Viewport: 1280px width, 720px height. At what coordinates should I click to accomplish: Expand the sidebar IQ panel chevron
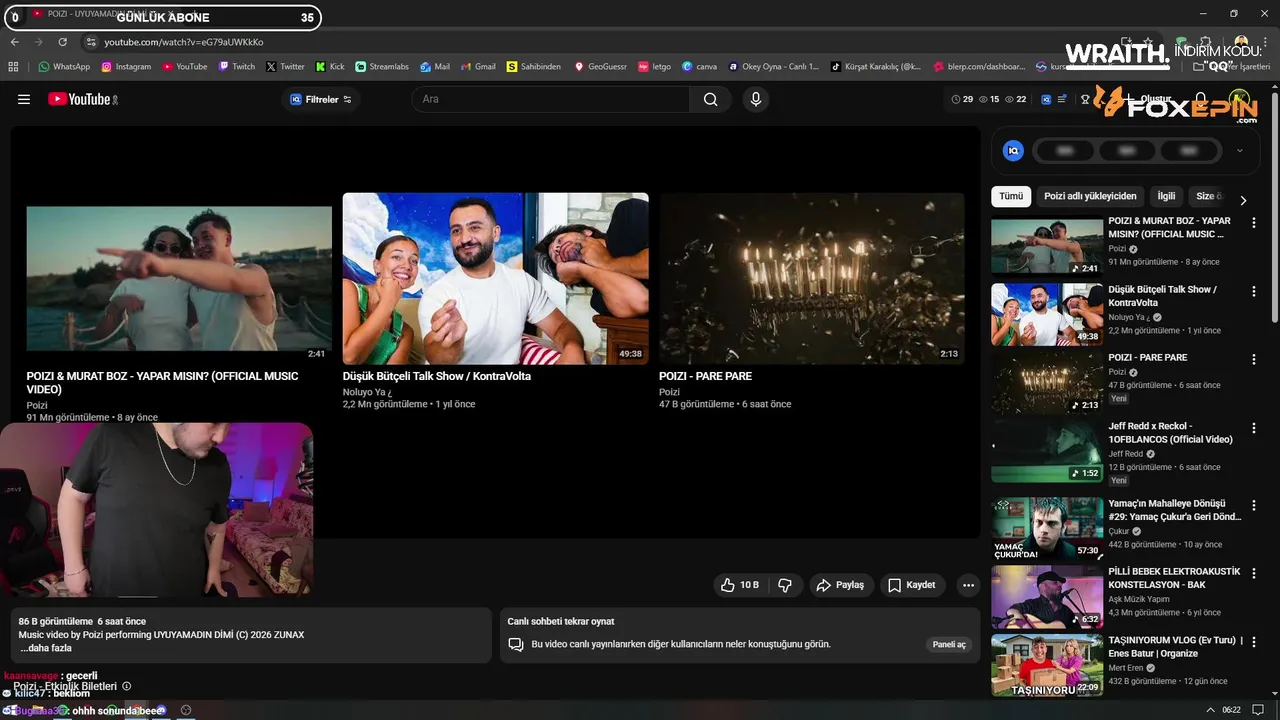pos(1240,151)
